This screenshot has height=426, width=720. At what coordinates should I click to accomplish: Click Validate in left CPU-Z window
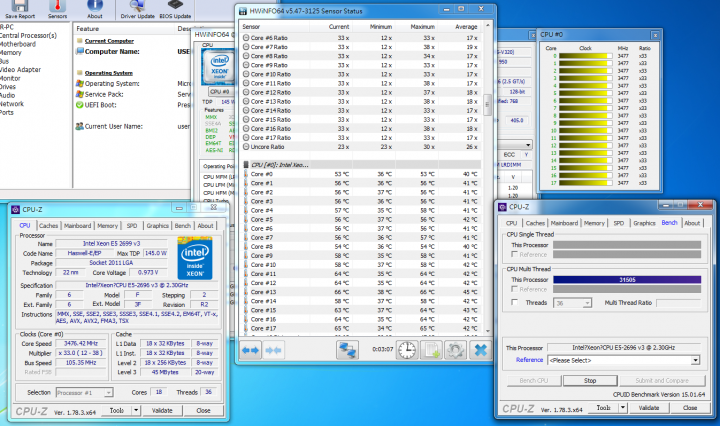click(162, 410)
